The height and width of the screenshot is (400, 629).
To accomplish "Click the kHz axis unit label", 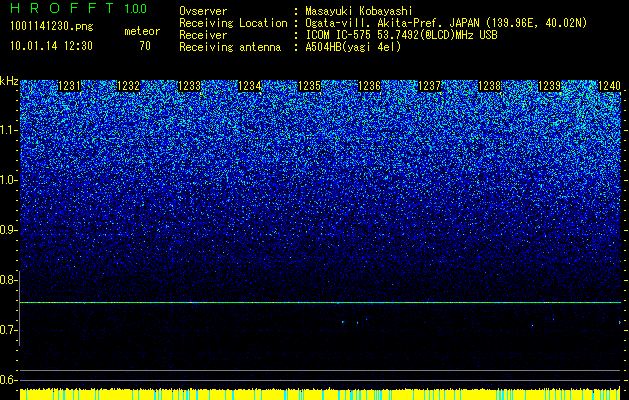I will click(x=9, y=81).
